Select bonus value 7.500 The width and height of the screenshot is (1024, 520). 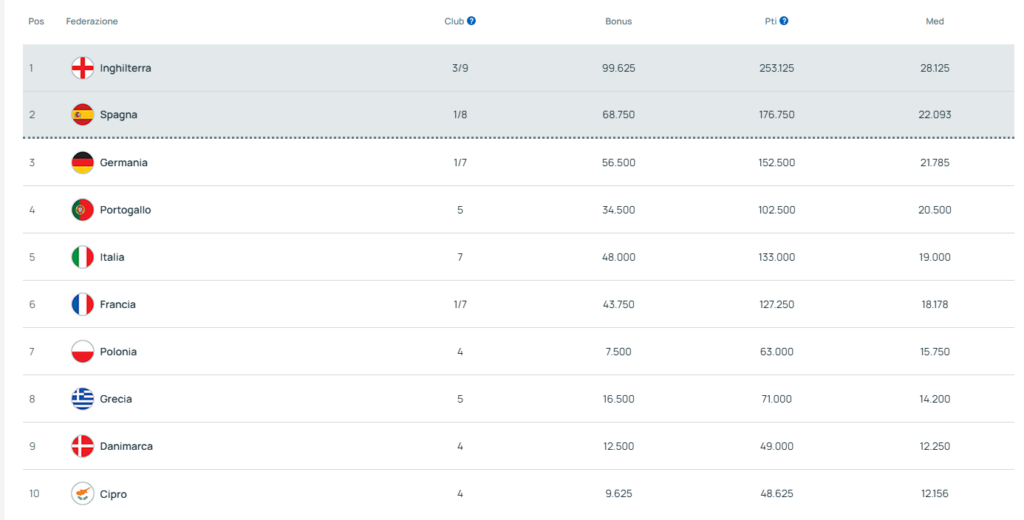tap(618, 351)
